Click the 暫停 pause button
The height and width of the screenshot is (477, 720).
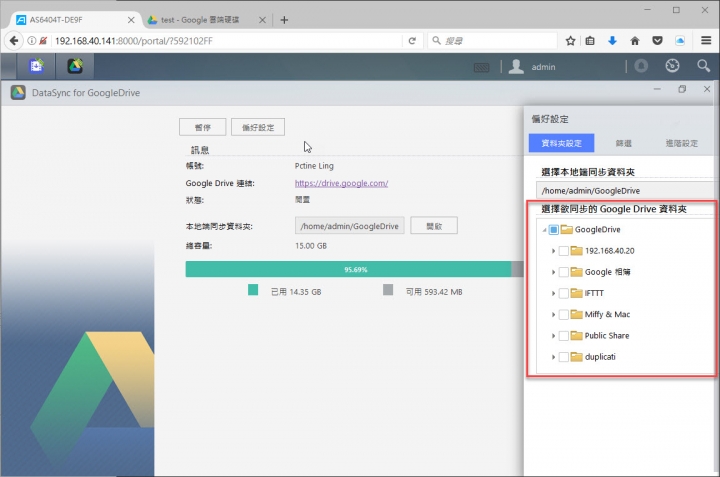(x=202, y=127)
